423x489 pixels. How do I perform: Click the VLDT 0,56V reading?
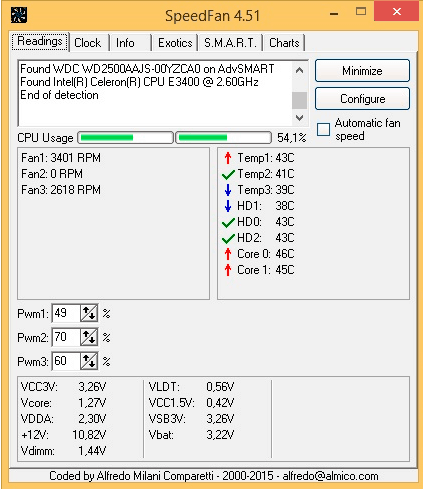191,387
